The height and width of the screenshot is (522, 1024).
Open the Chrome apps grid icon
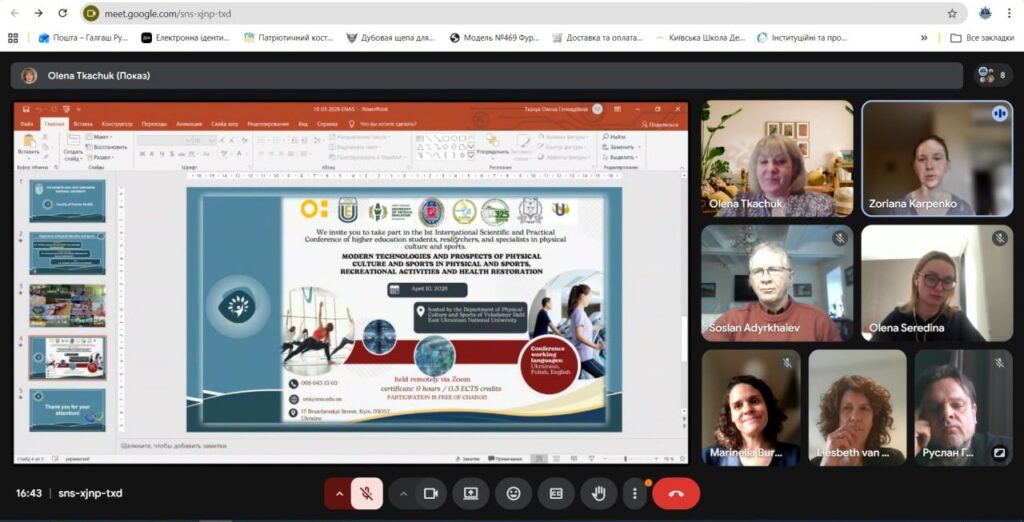13,38
